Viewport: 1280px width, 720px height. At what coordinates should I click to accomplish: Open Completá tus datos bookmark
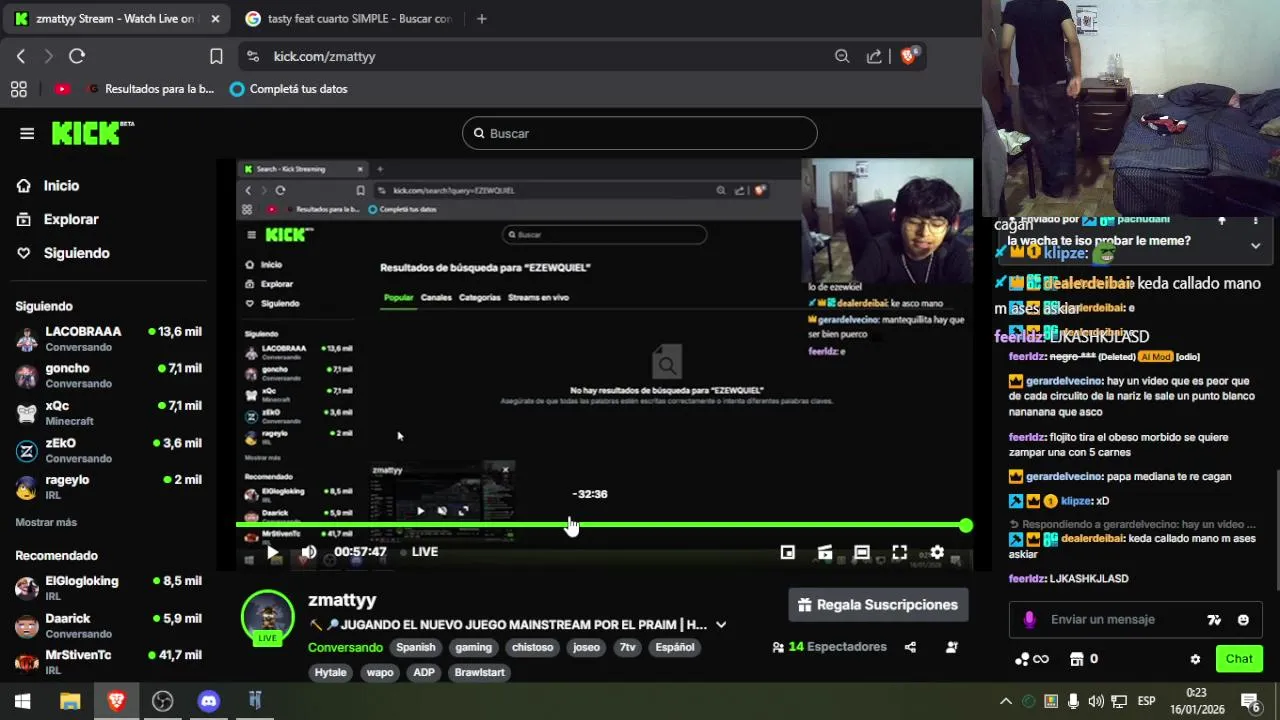289,89
